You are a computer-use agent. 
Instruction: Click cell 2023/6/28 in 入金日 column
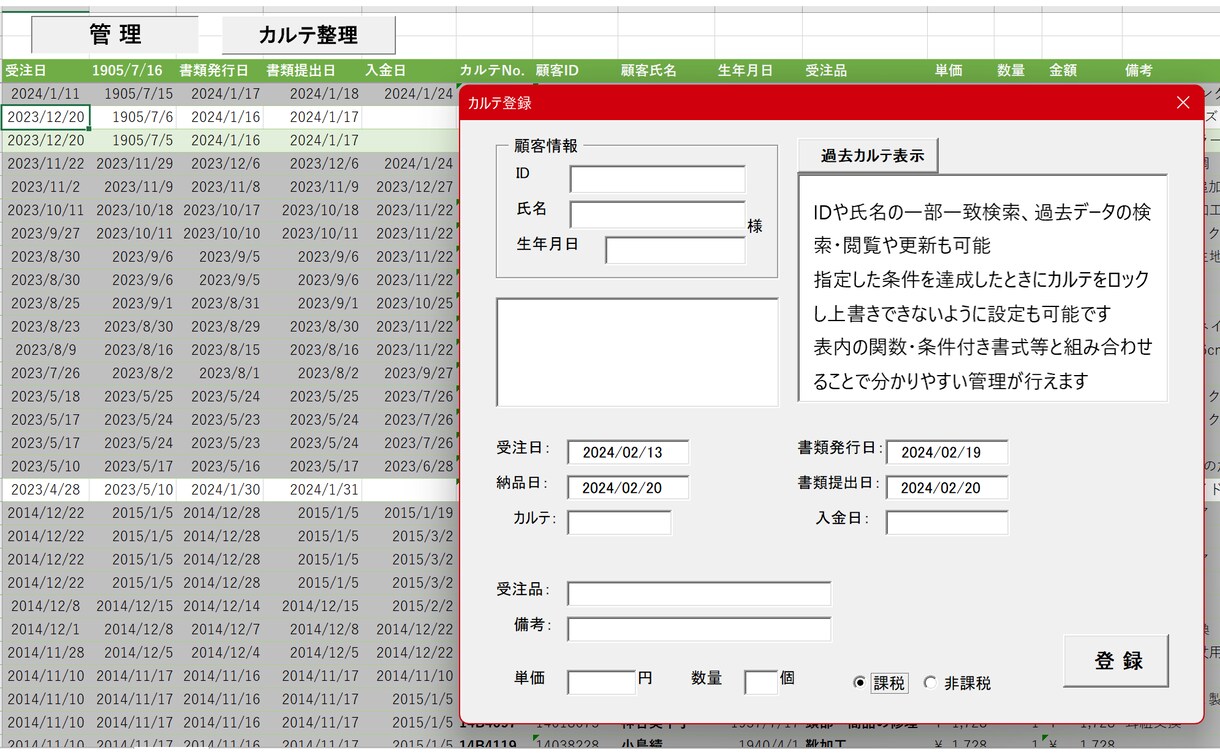click(x=409, y=466)
